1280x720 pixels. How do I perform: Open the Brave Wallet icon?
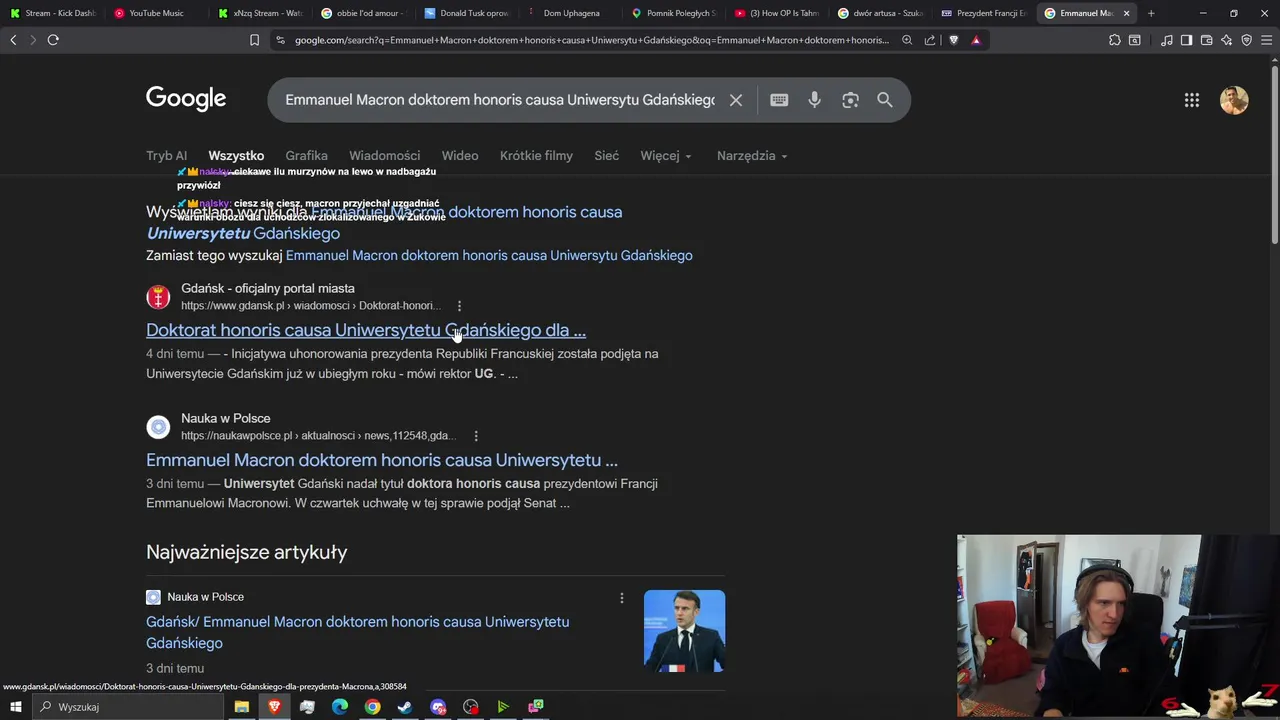1206,40
